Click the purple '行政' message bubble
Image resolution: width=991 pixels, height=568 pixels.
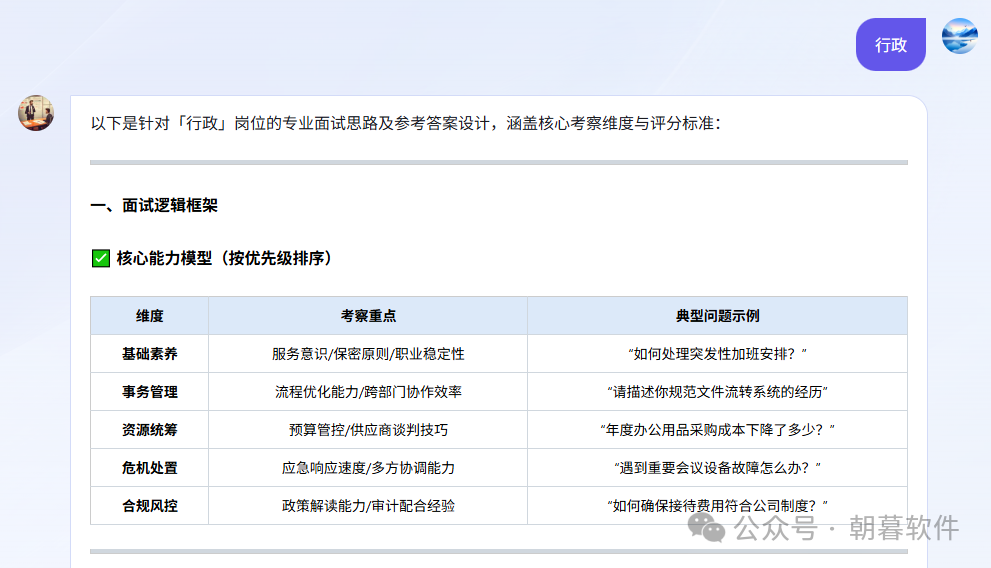[x=891, y=45]
